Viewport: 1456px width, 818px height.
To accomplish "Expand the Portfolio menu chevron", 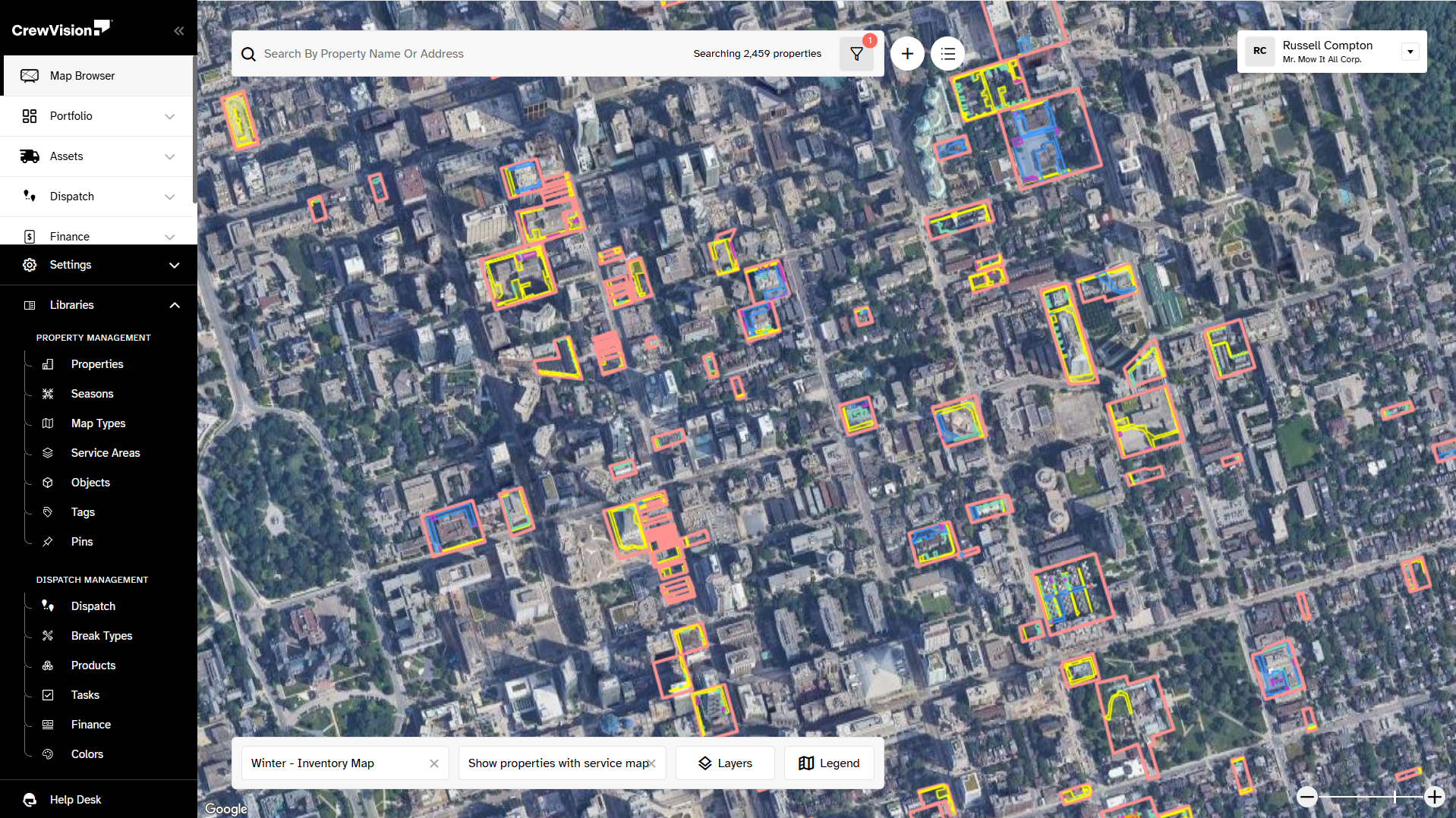I will (x=170, y=116).
